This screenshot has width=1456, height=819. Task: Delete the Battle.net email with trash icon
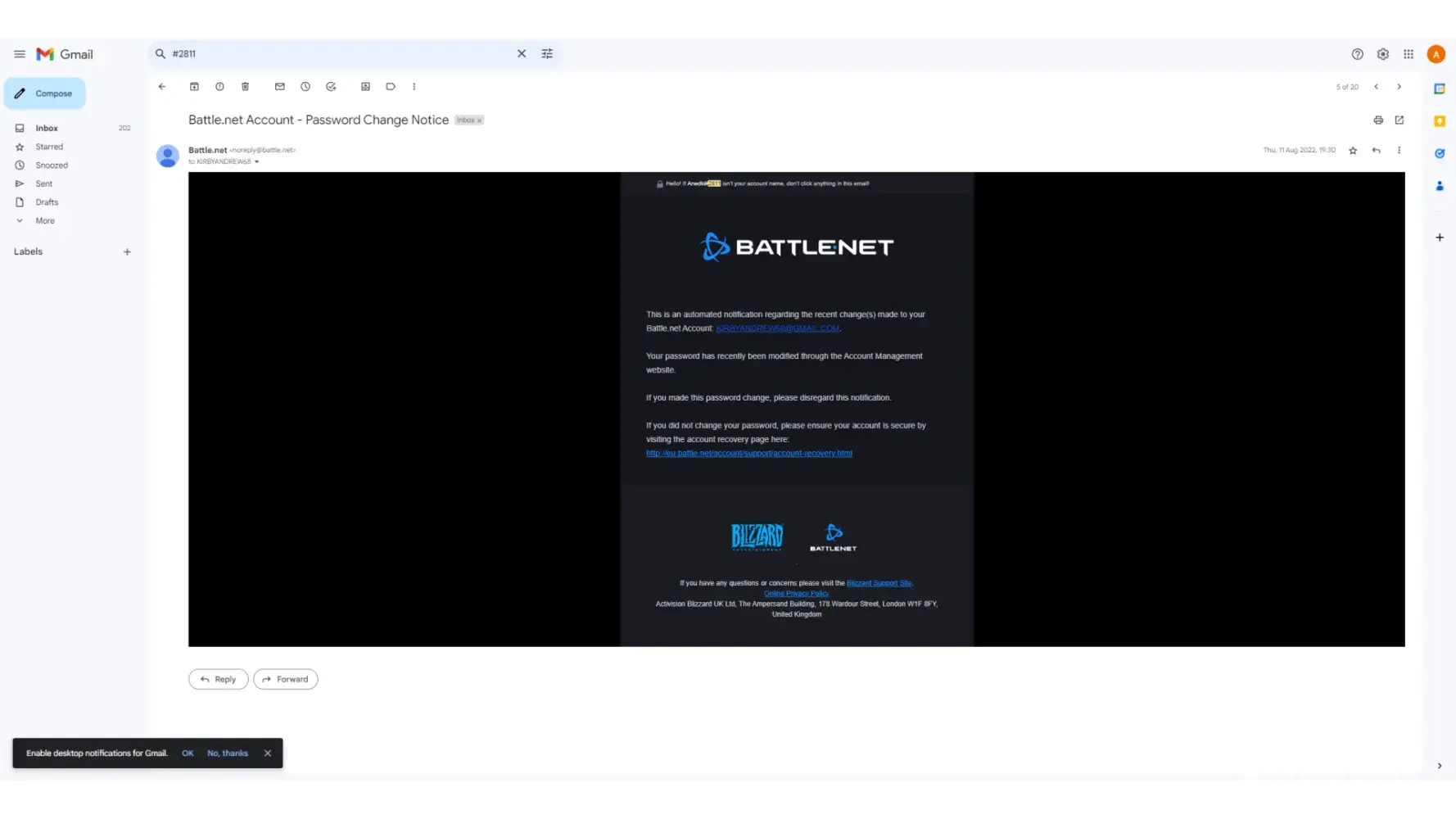(245, 87)
